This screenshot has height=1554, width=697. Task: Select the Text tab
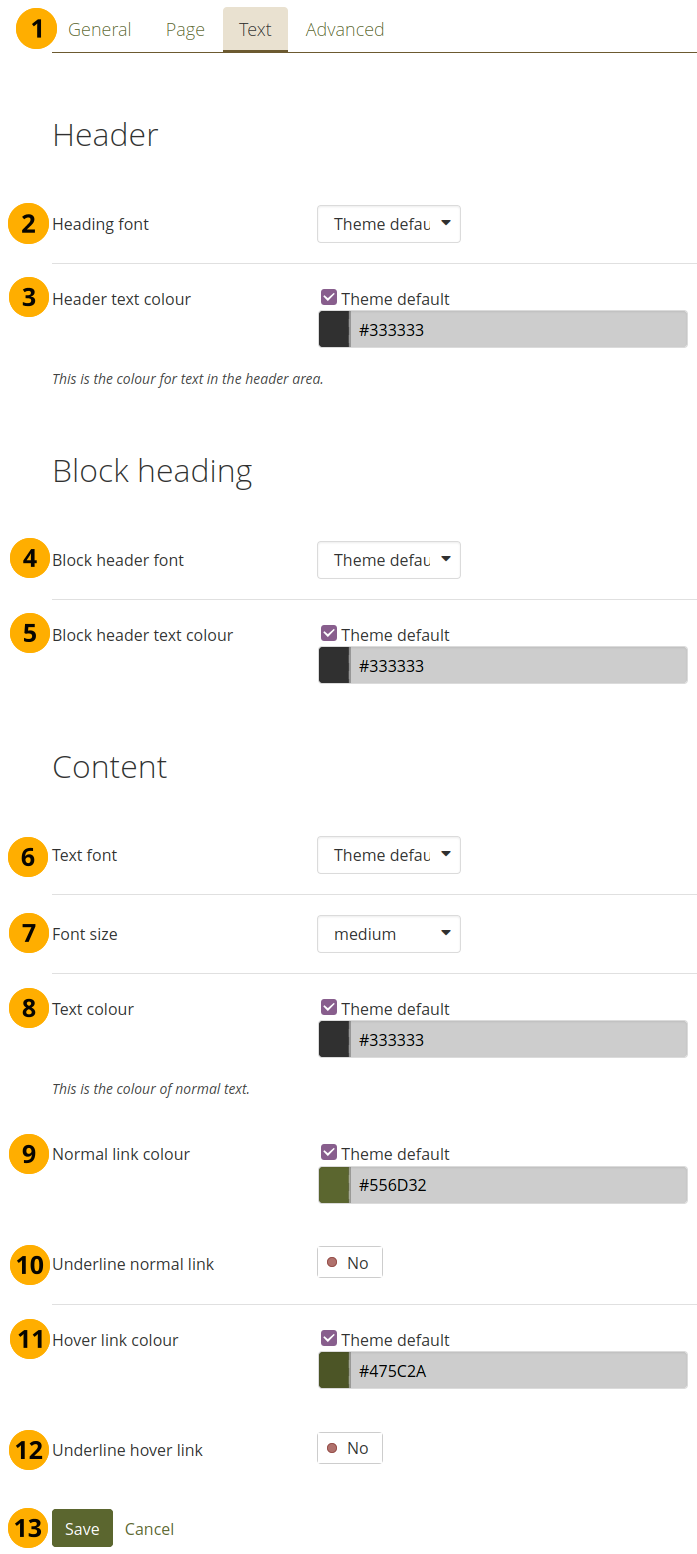pyautogui.click(x=255, y=30)
